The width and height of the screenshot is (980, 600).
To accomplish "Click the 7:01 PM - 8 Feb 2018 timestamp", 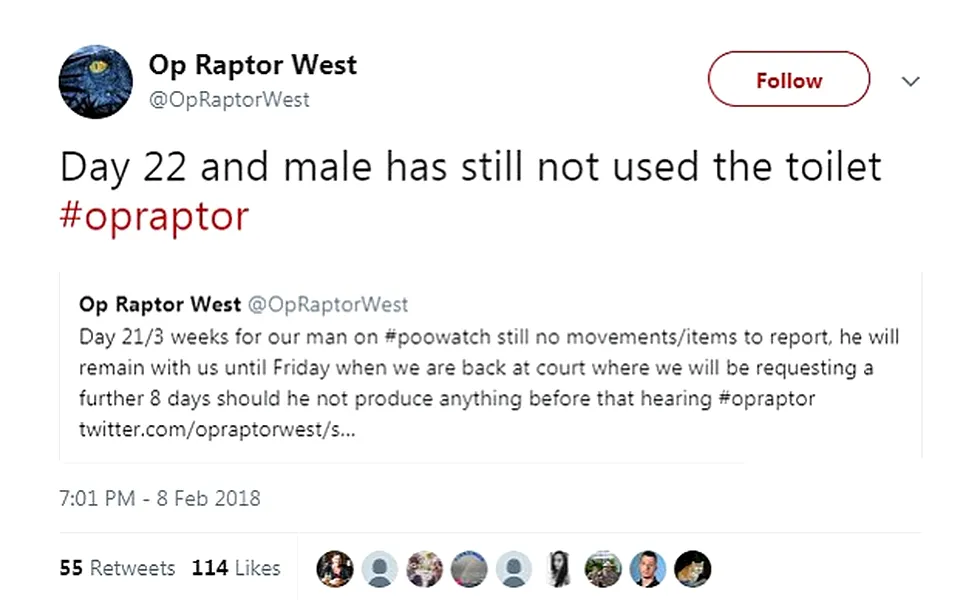I will click(x=160, y=498).
